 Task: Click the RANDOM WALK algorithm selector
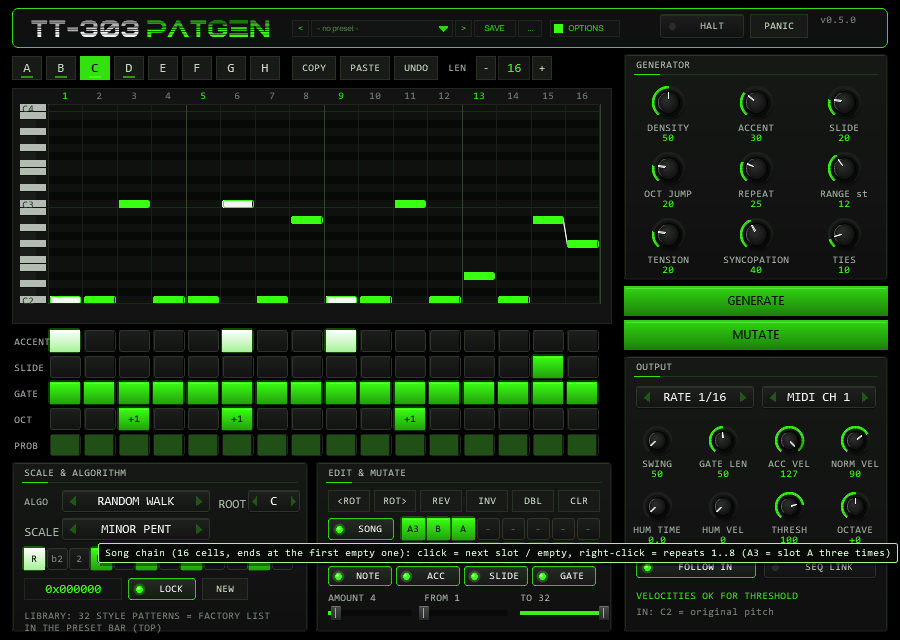coord(136,501)
